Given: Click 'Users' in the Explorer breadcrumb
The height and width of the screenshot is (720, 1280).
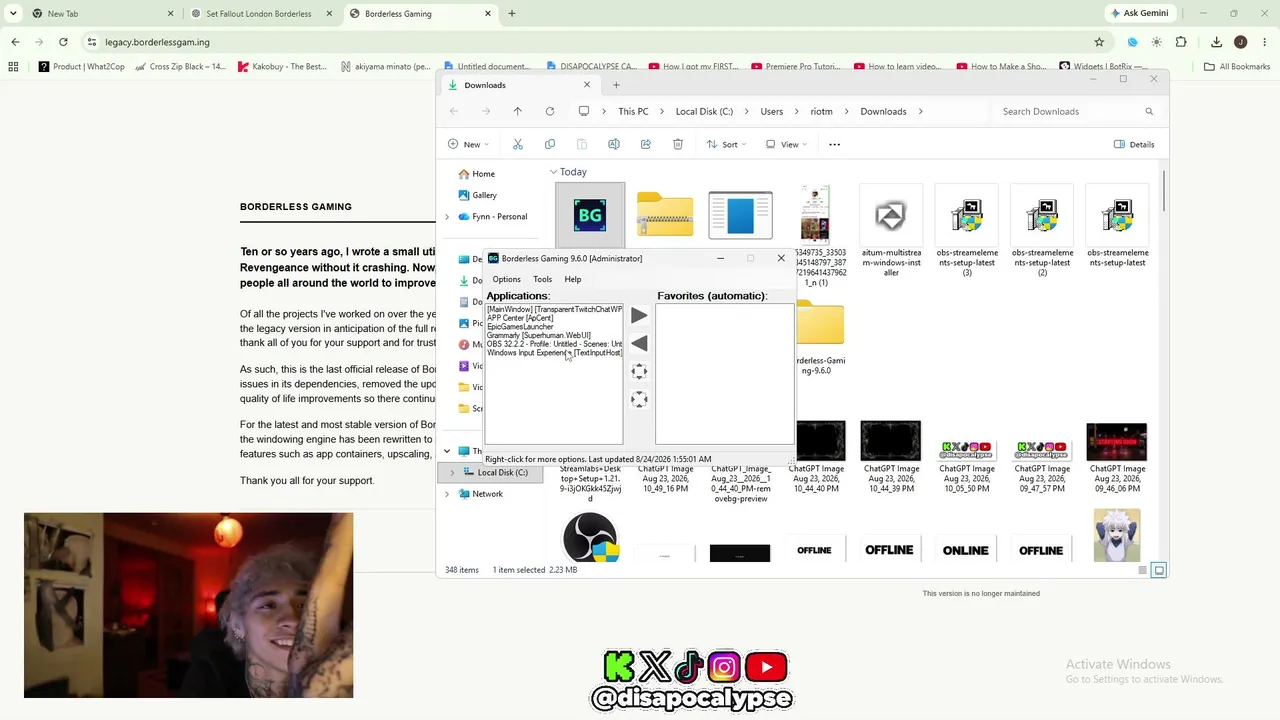Looking at the screenshot, I should tap(771, 111).
